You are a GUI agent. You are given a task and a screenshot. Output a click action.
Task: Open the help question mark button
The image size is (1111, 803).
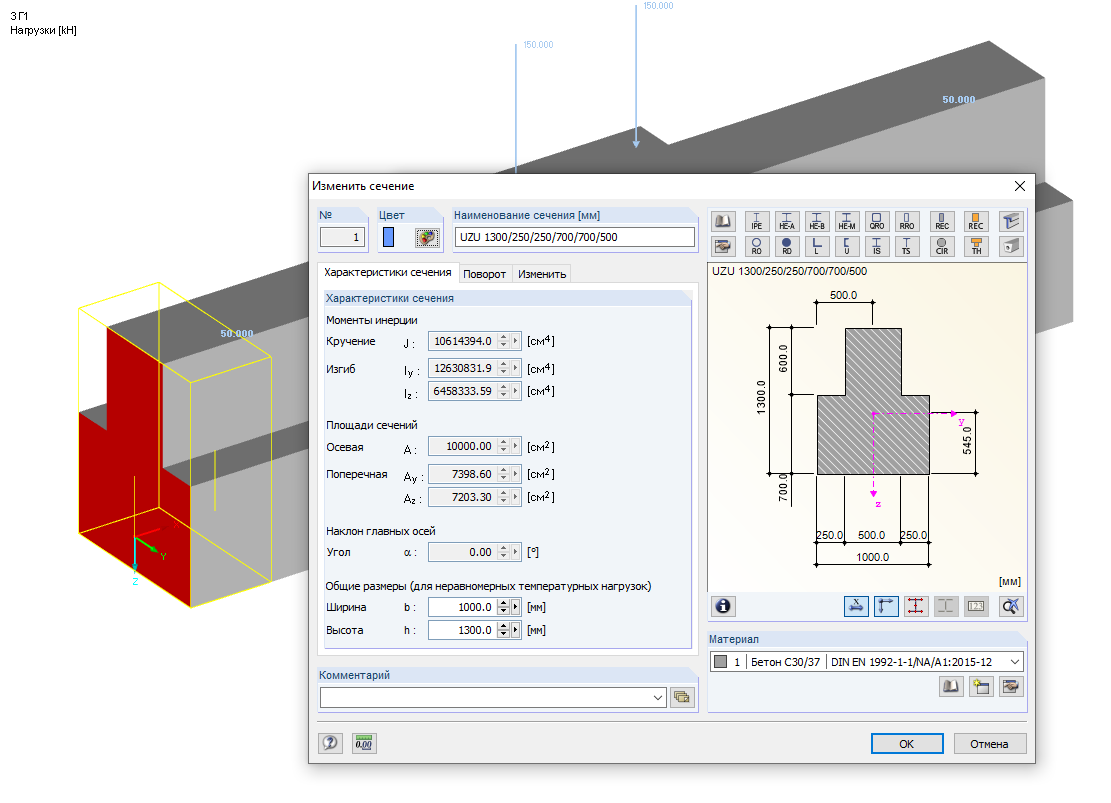point(330,743)
